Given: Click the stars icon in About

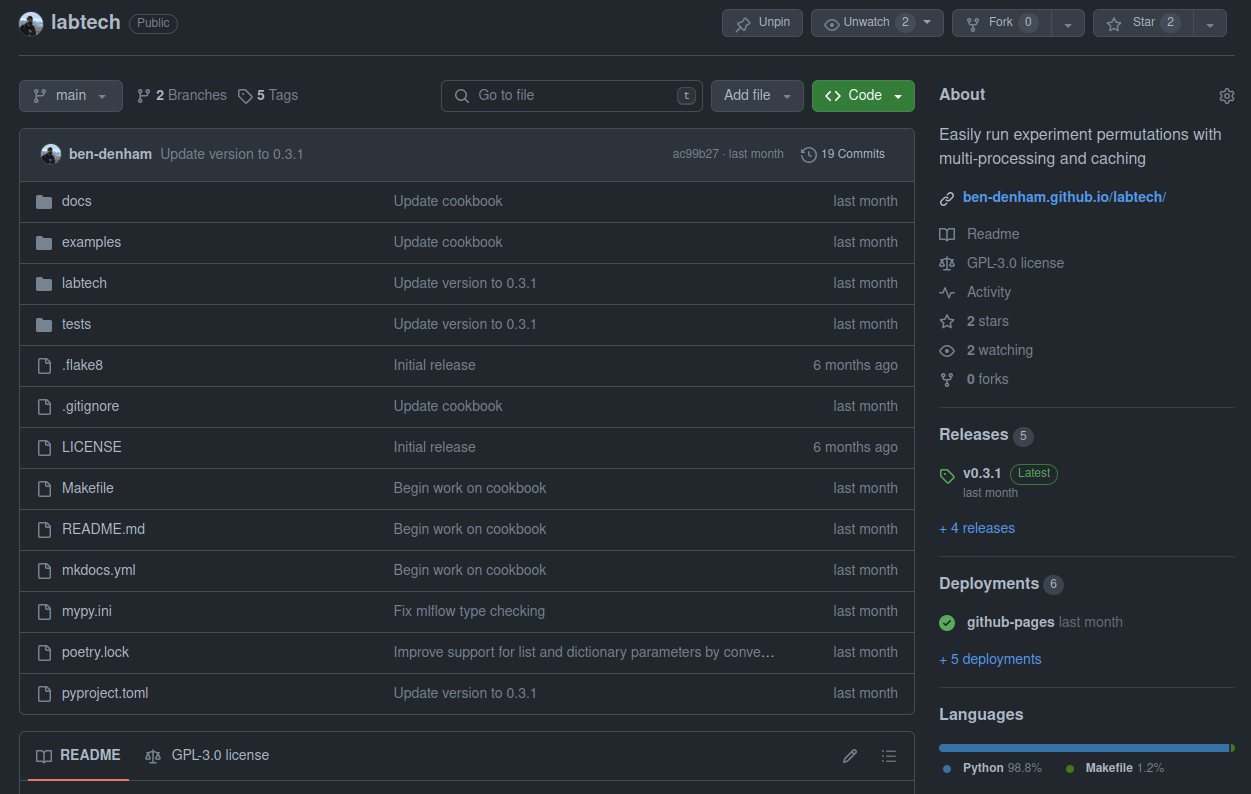Looking at the screenshot, I should pyautogui.click(x=947, y=322).
